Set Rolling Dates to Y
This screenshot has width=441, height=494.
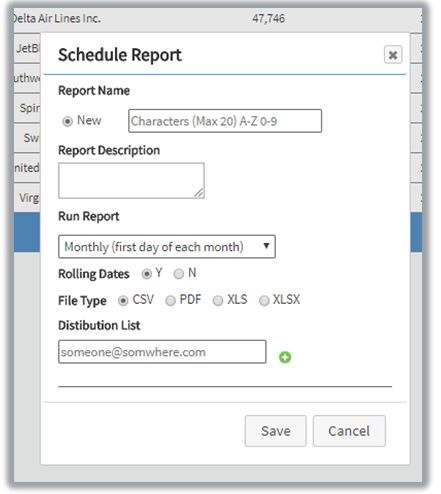point(146,274)
